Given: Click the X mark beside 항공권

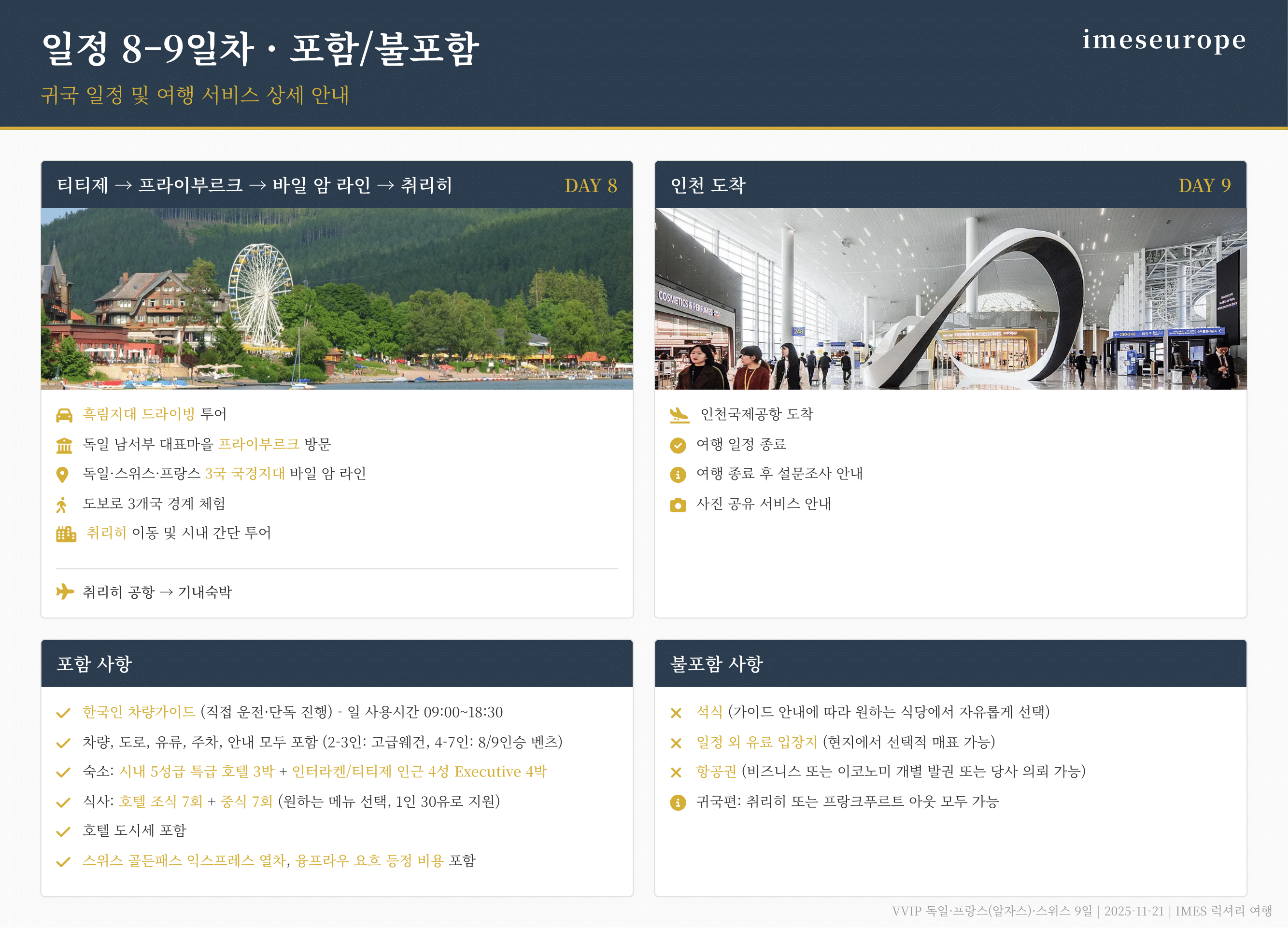Looking at the screenshot, I should (x=676, y=773).
